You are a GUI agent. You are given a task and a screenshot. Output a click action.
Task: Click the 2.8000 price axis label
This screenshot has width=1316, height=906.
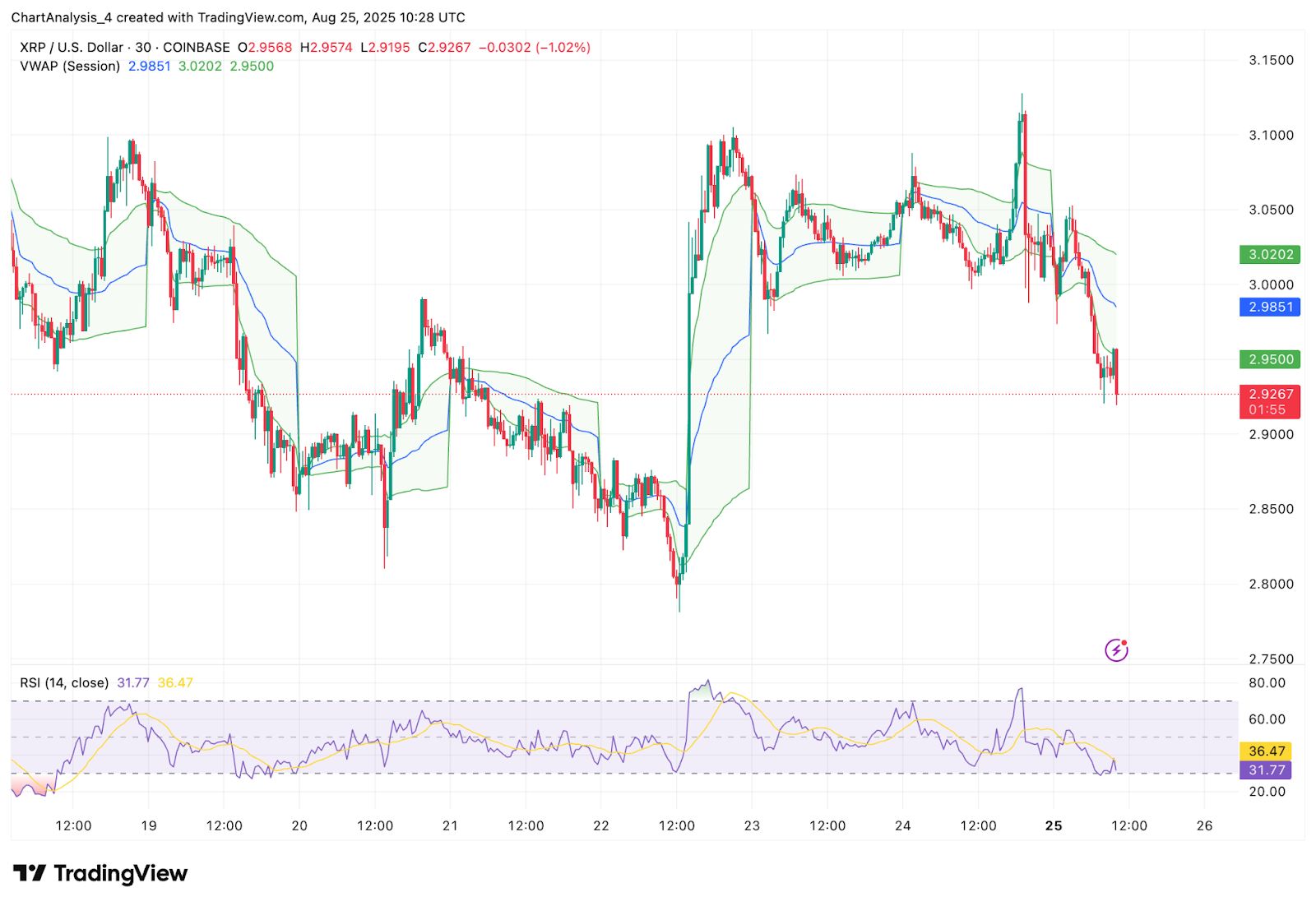[1271, 584]
